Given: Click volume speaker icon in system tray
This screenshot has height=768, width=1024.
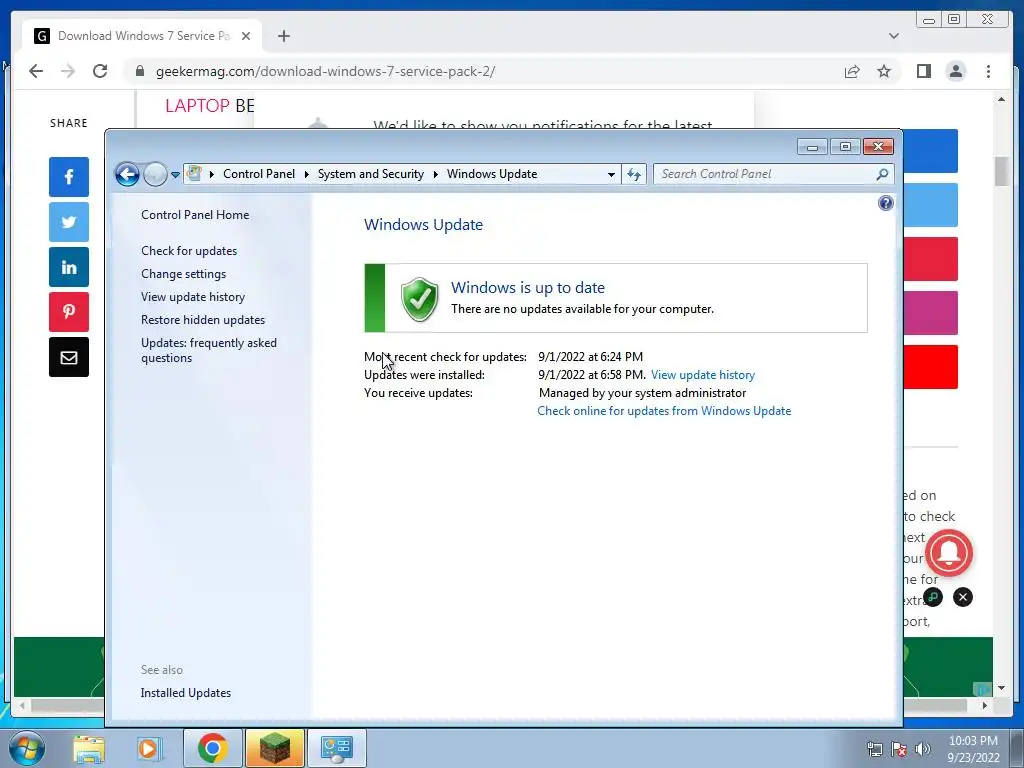Looking at the screenshot, I should [x=923, y=749].
